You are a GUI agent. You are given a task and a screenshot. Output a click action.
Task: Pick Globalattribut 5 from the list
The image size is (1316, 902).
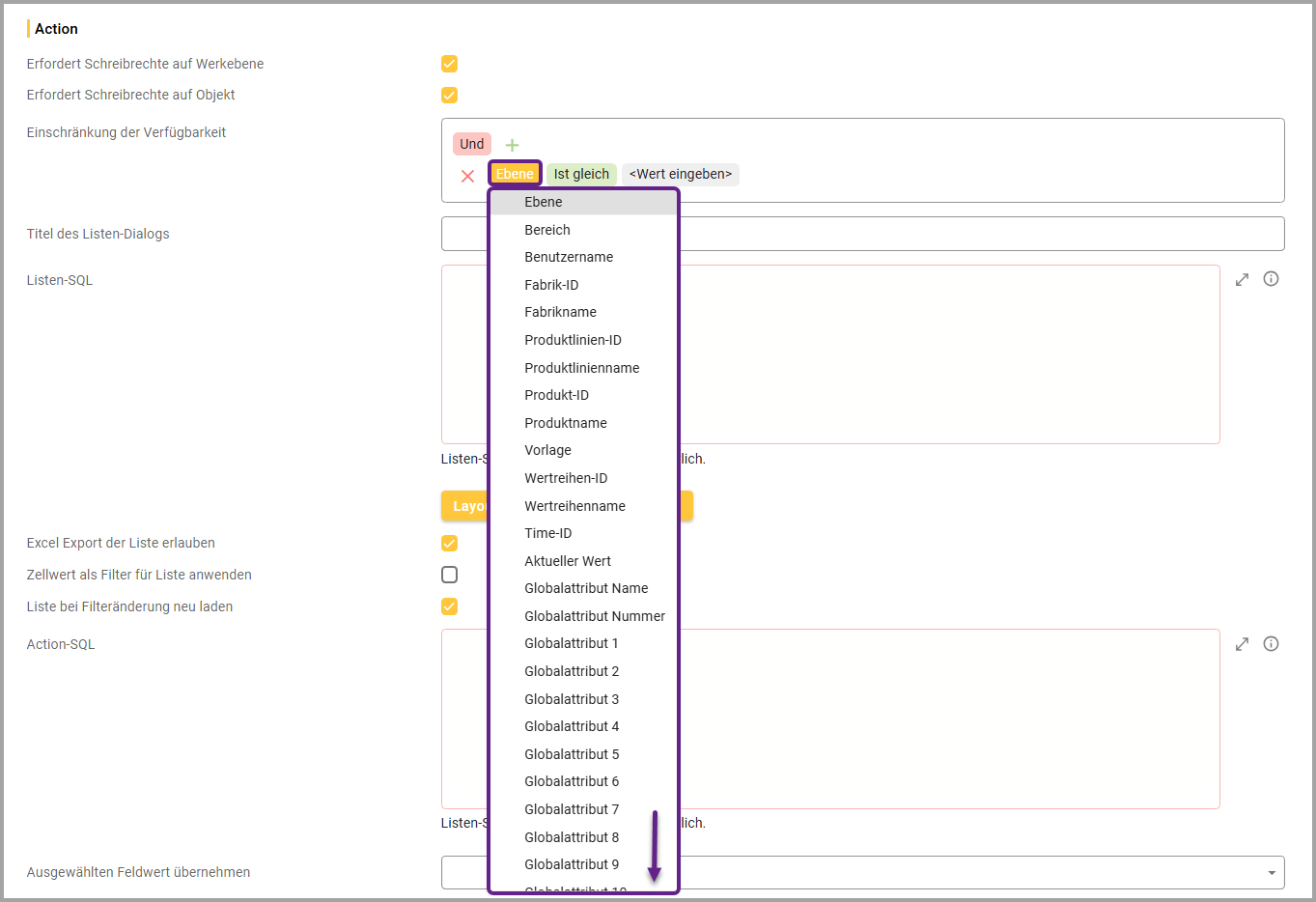(572, 754)
